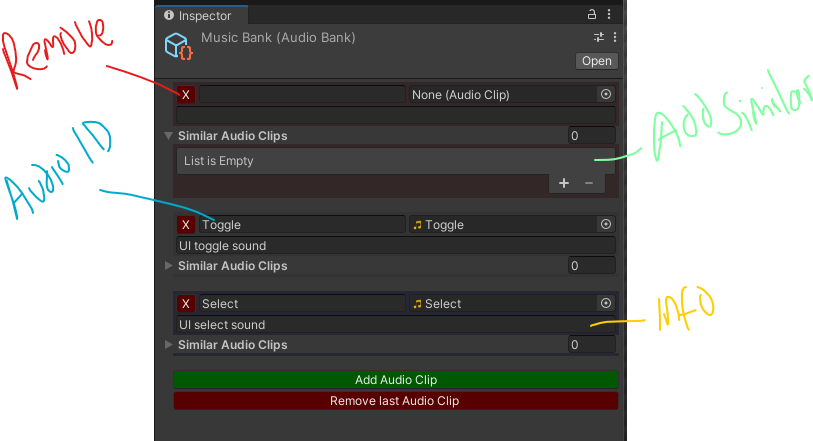Image resolution: width=813 pixels, height=441 pixels.
Task: Remove the Toggle entry with its X button
Action: coord(186,225)
